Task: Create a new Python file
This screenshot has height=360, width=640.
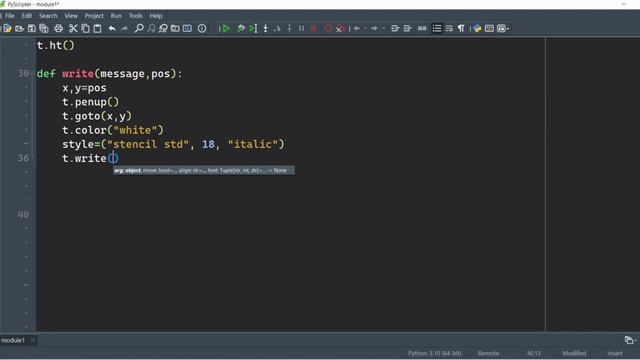Action: pos(7,29)
